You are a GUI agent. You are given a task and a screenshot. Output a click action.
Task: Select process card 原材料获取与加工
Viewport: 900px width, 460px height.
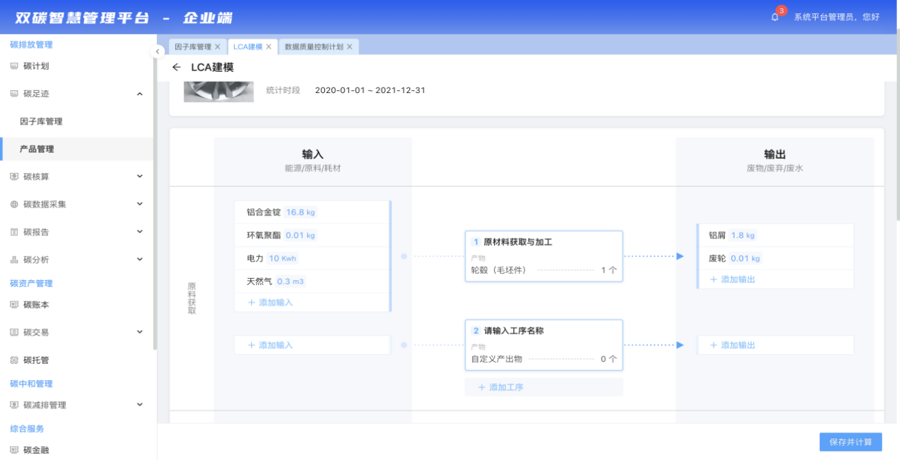pos(544,256)
